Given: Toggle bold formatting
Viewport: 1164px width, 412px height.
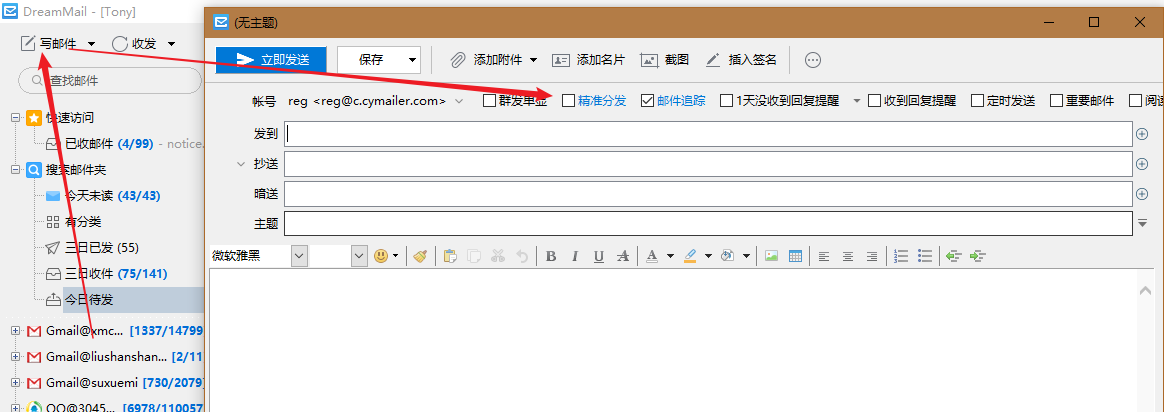Looking at the screenshot, I should coord(551,256).
